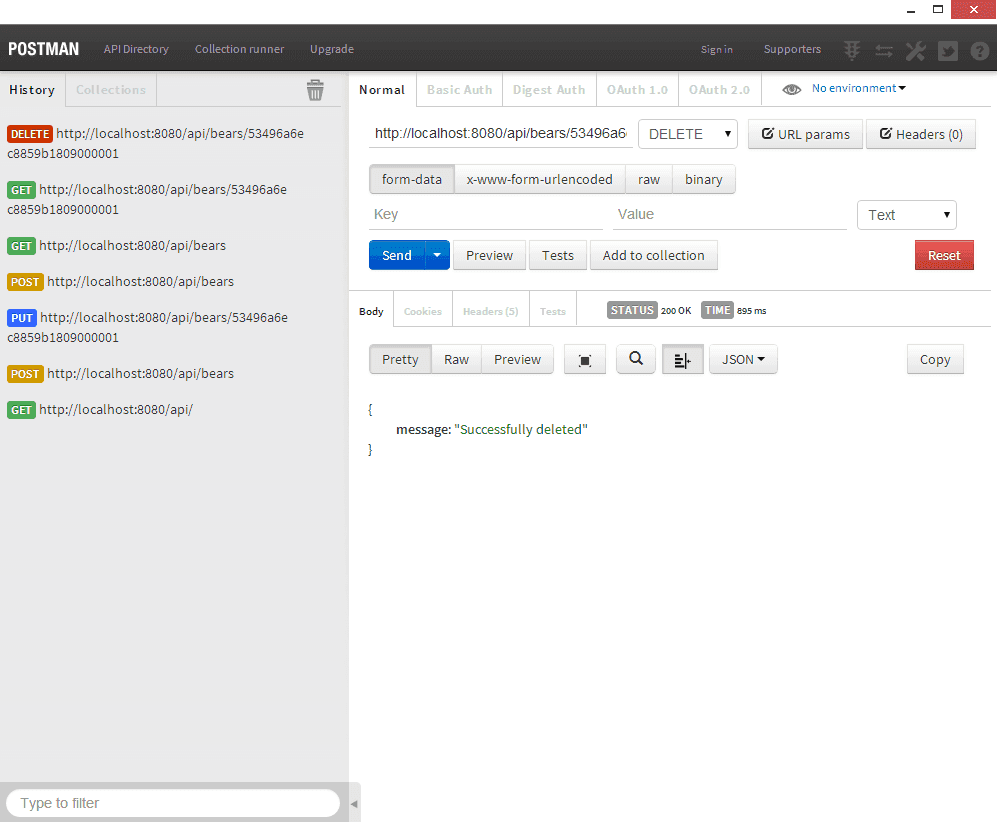The image size is (997, 822).
Task: Search the response with magnifier icon
Action: [x=636, y=359]
